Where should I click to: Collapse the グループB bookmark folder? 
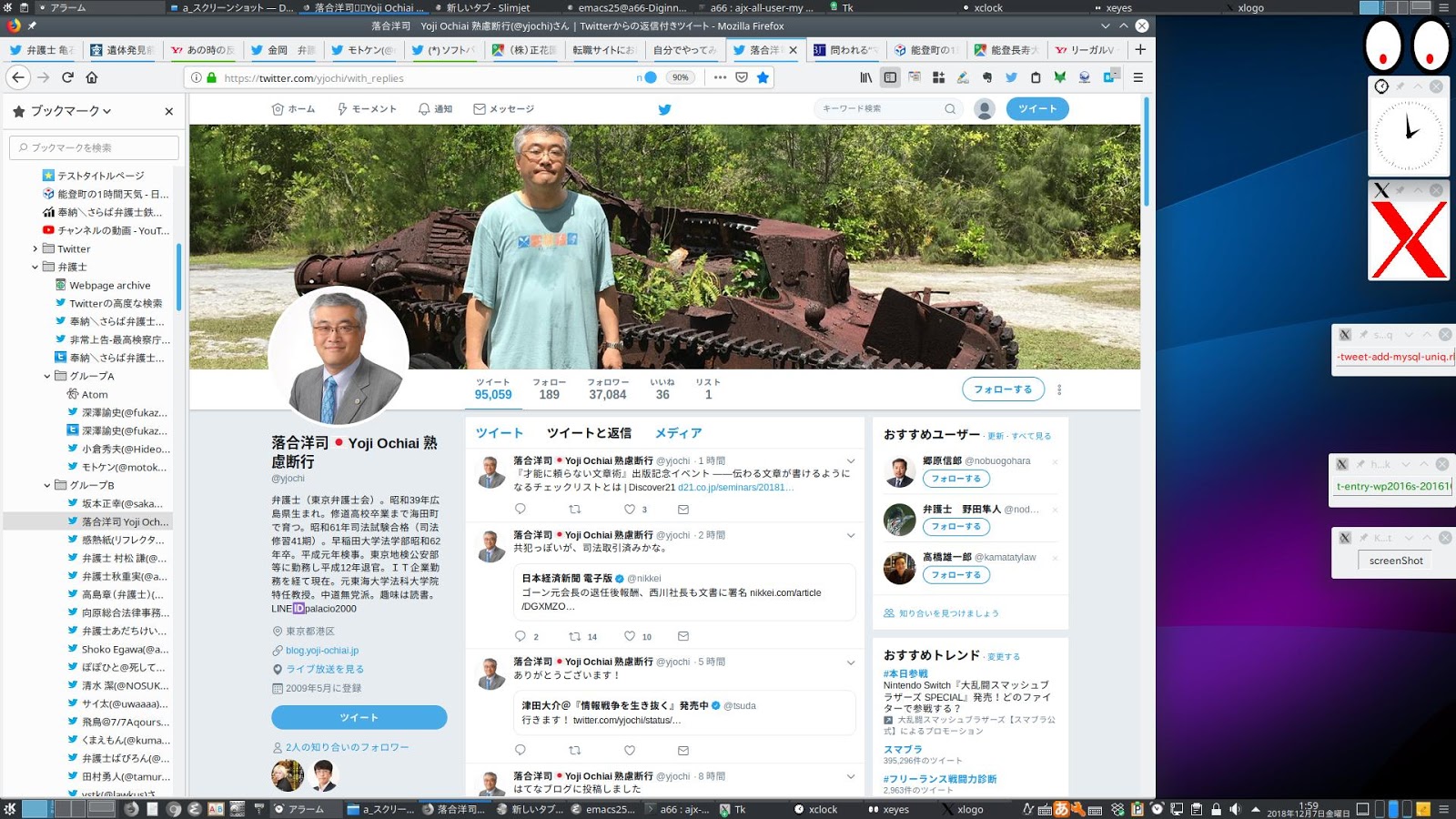(47, 485)
